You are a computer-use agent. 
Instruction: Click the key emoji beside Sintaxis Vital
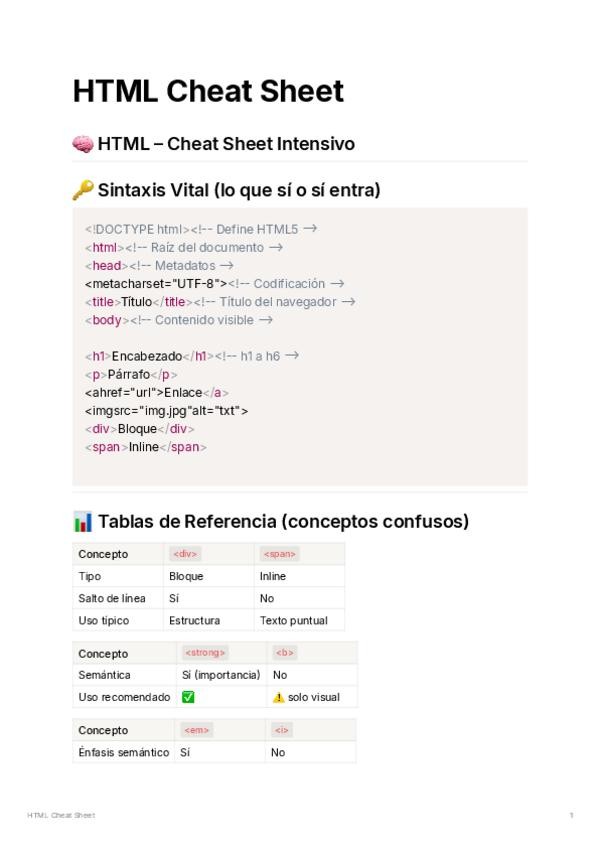[x=83, y=190]
